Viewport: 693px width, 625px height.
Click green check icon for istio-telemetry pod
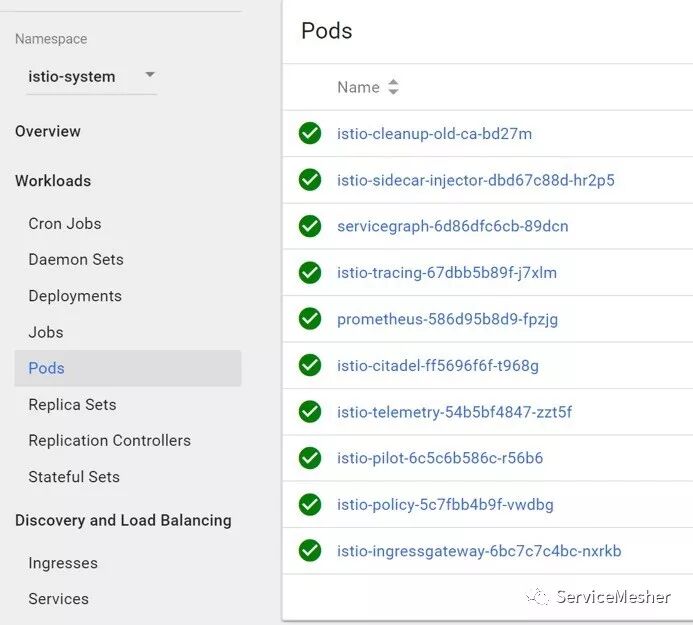tap(310, 412)
